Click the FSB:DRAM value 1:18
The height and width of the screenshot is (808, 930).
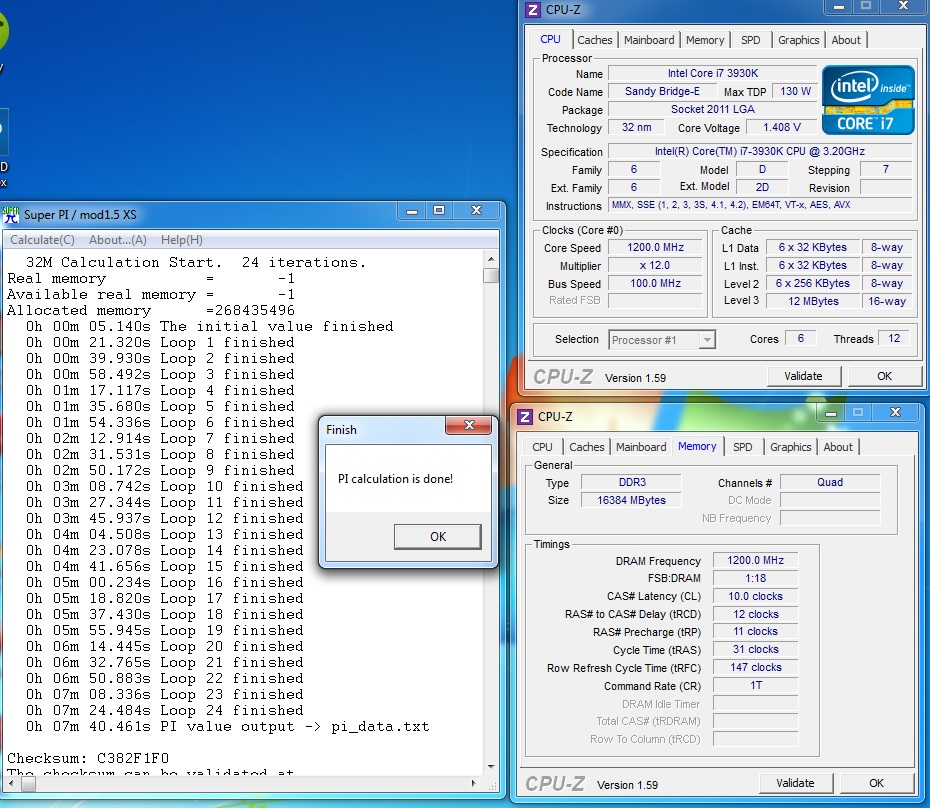click(x=755, y=578)
